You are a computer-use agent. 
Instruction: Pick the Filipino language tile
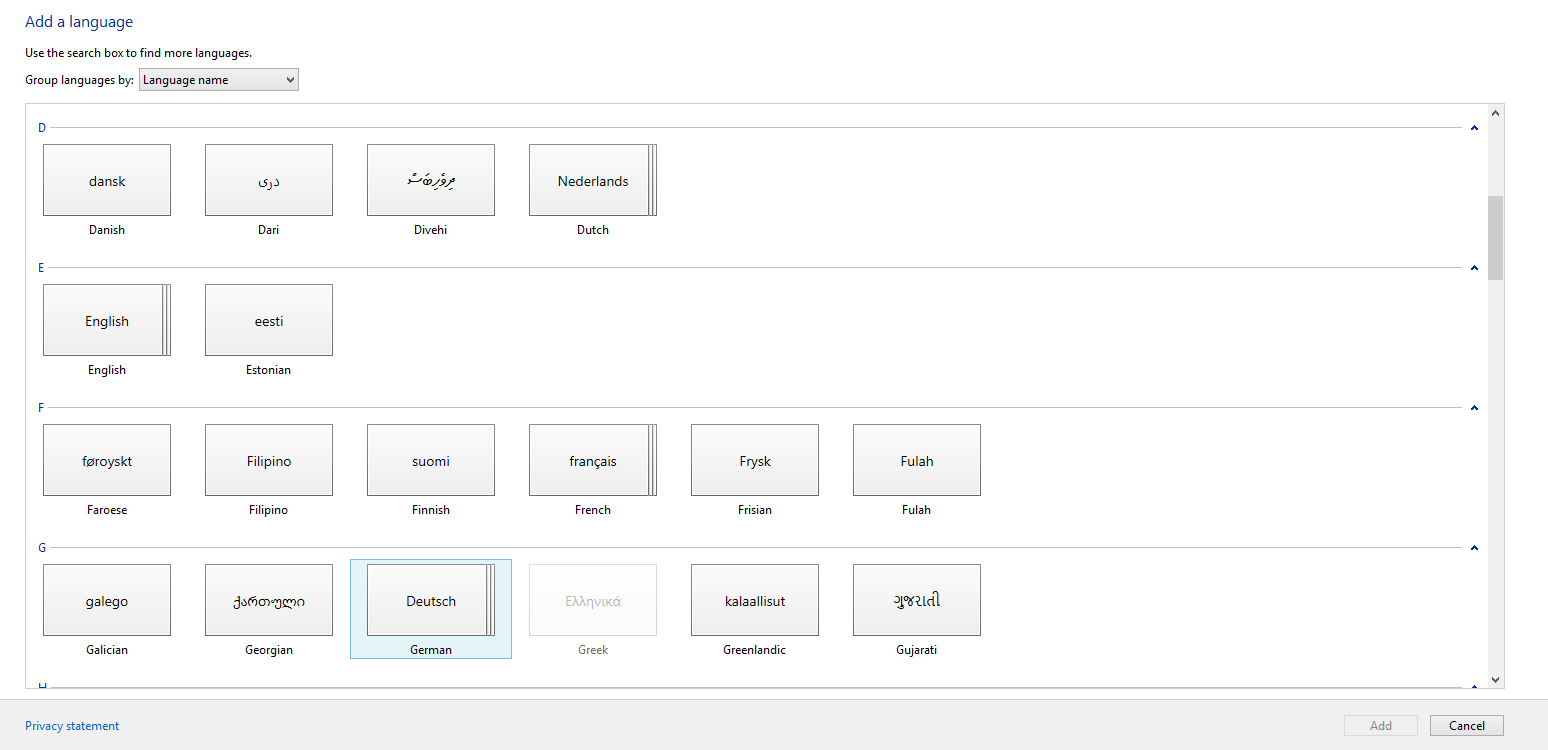pos(268,460)
